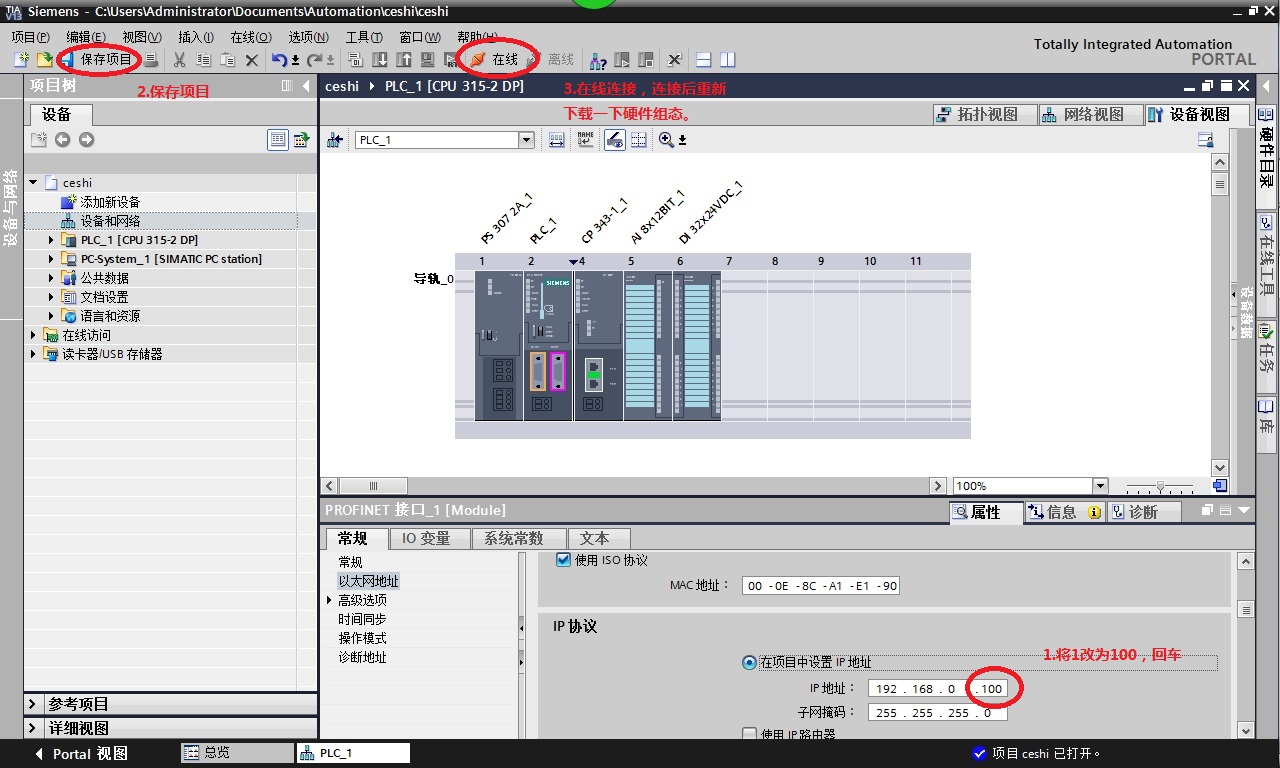This screenshot has width=1280, height=768.
Task: Select 在项目中设置 IP 地址 radio button
Action: (x=749, y=662)
